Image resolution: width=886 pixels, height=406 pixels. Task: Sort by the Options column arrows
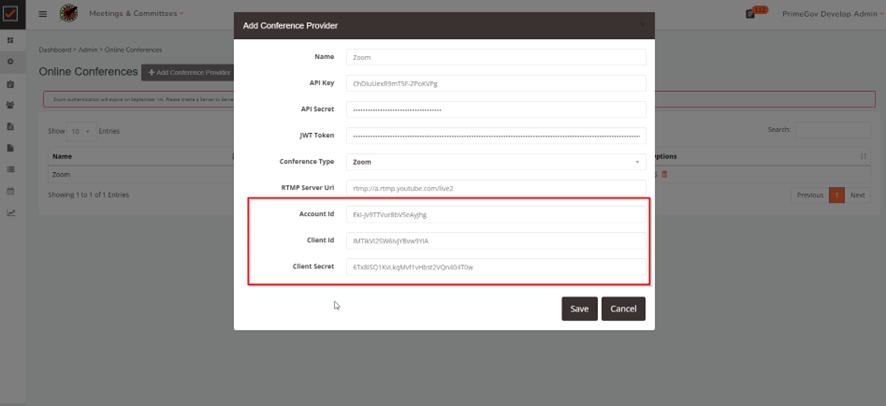[863, 156]
